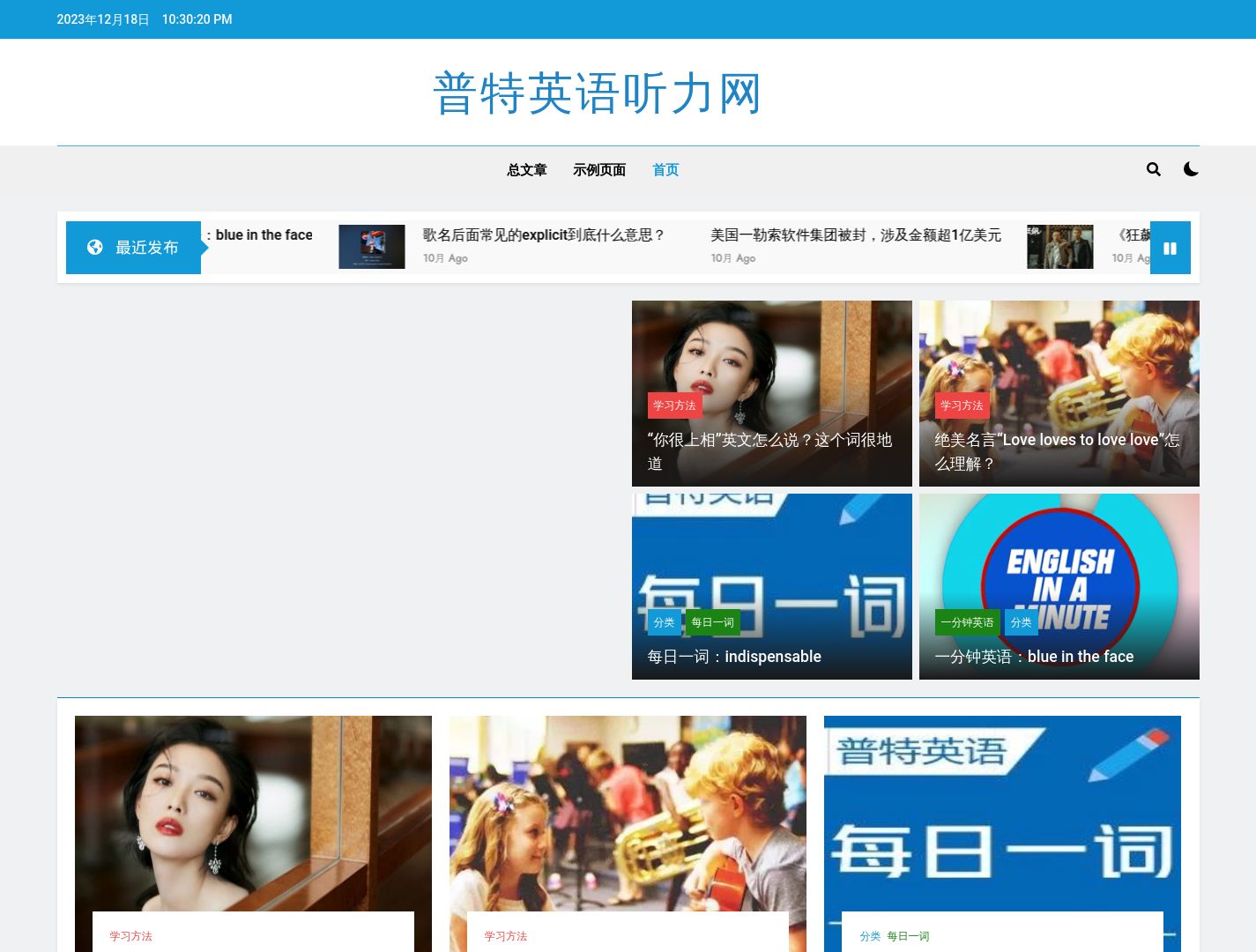Open lower card image of children with tuba
The width and height of the screenshot is (1256, 952).
click(x=628, y=813)
